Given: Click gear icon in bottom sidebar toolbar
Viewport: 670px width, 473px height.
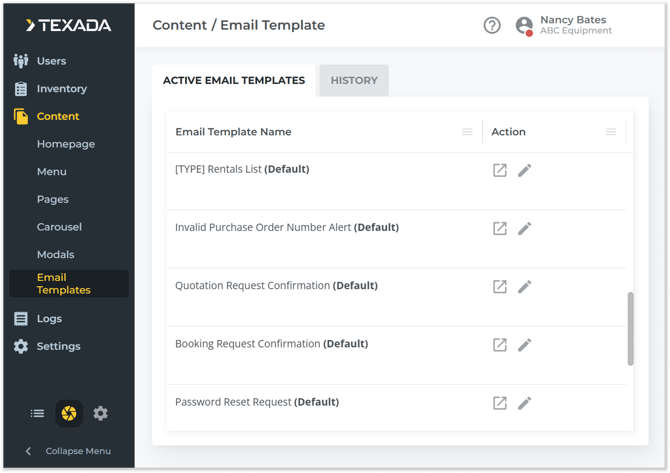Looking at the screenshot, I should click(x=100, y=413).
